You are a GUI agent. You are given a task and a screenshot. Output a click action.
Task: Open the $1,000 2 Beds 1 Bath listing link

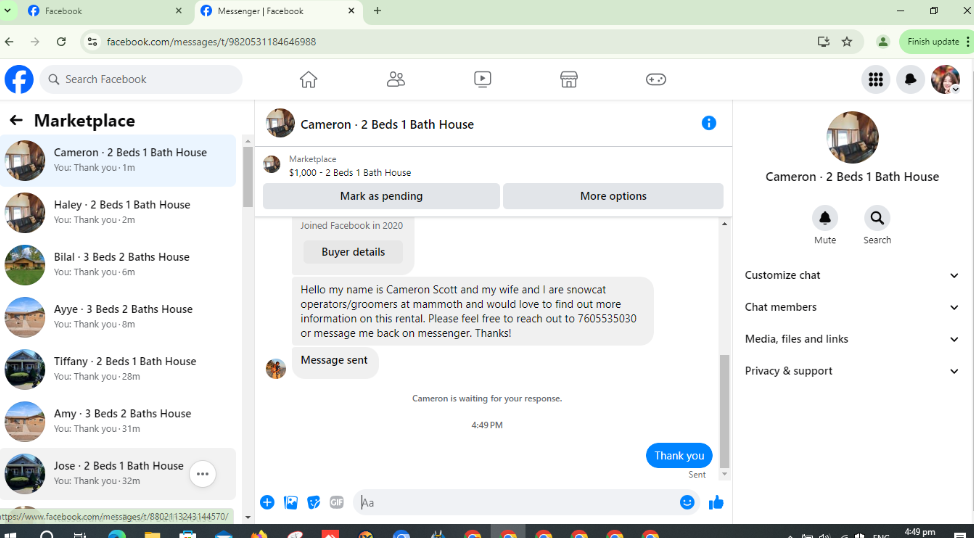point(350,173)
